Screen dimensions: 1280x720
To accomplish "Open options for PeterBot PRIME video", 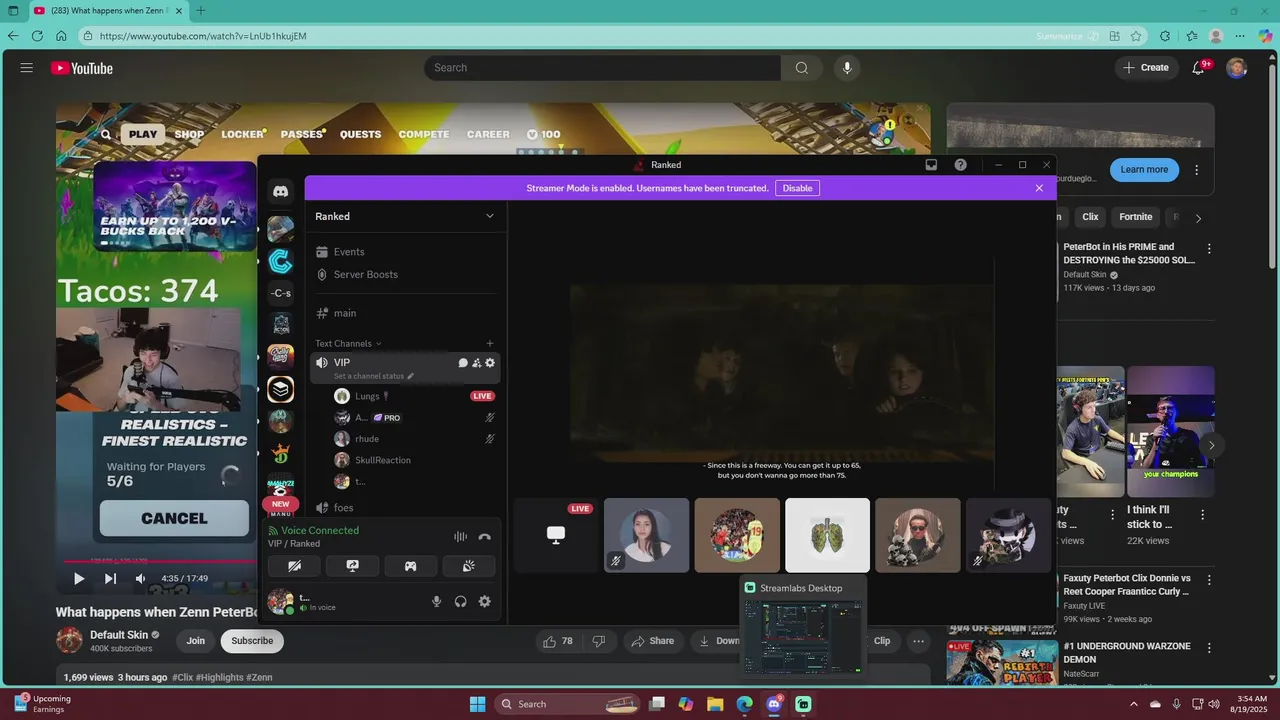I will (1209, 248).
